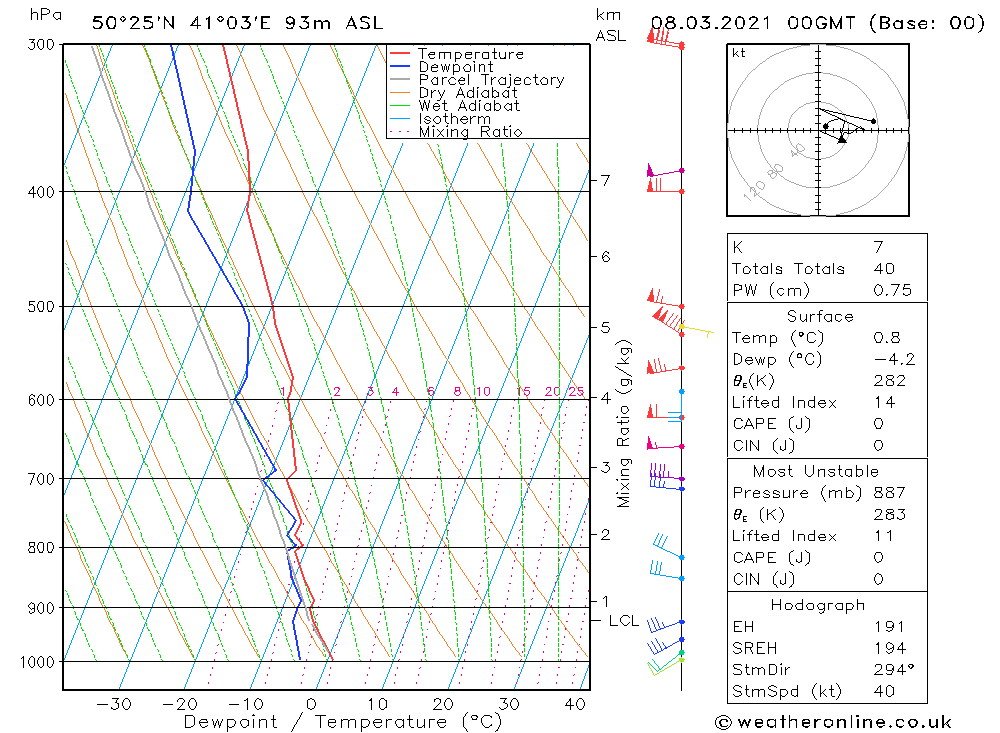This screenshot has width=1000, height=733.
Task: Click the green wind barb at 1000 hPa
Action: 665,664
